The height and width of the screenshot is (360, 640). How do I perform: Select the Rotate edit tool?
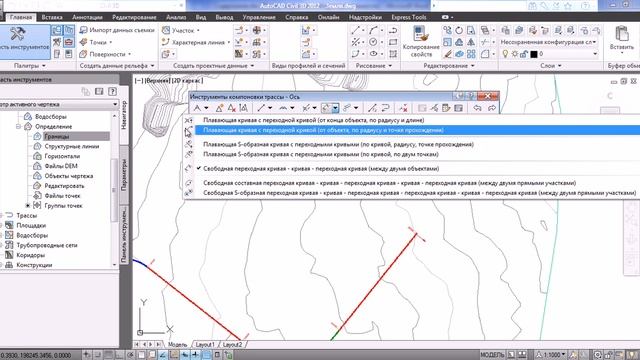(x=459, y=30)
